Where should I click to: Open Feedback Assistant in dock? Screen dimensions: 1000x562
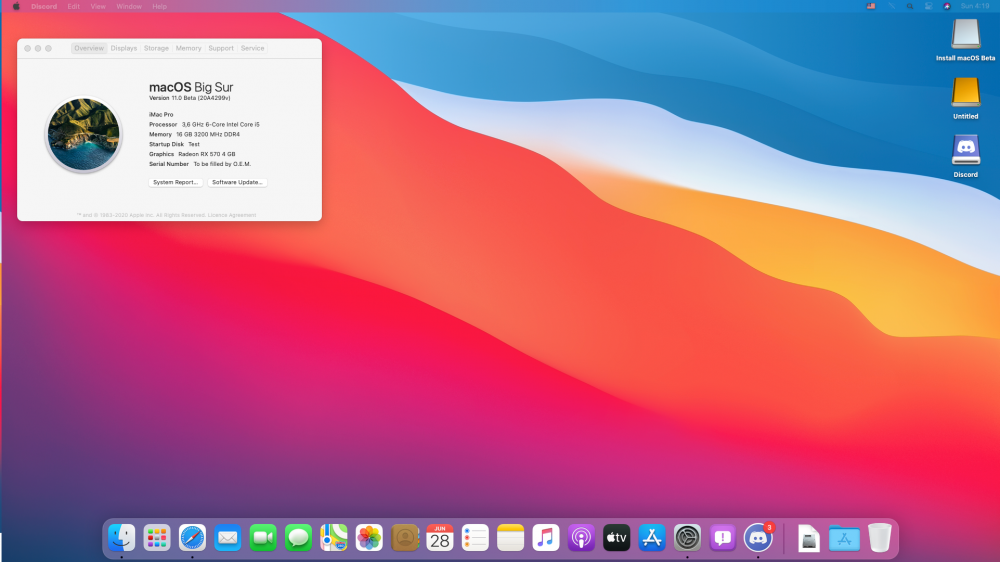(723, 538)
